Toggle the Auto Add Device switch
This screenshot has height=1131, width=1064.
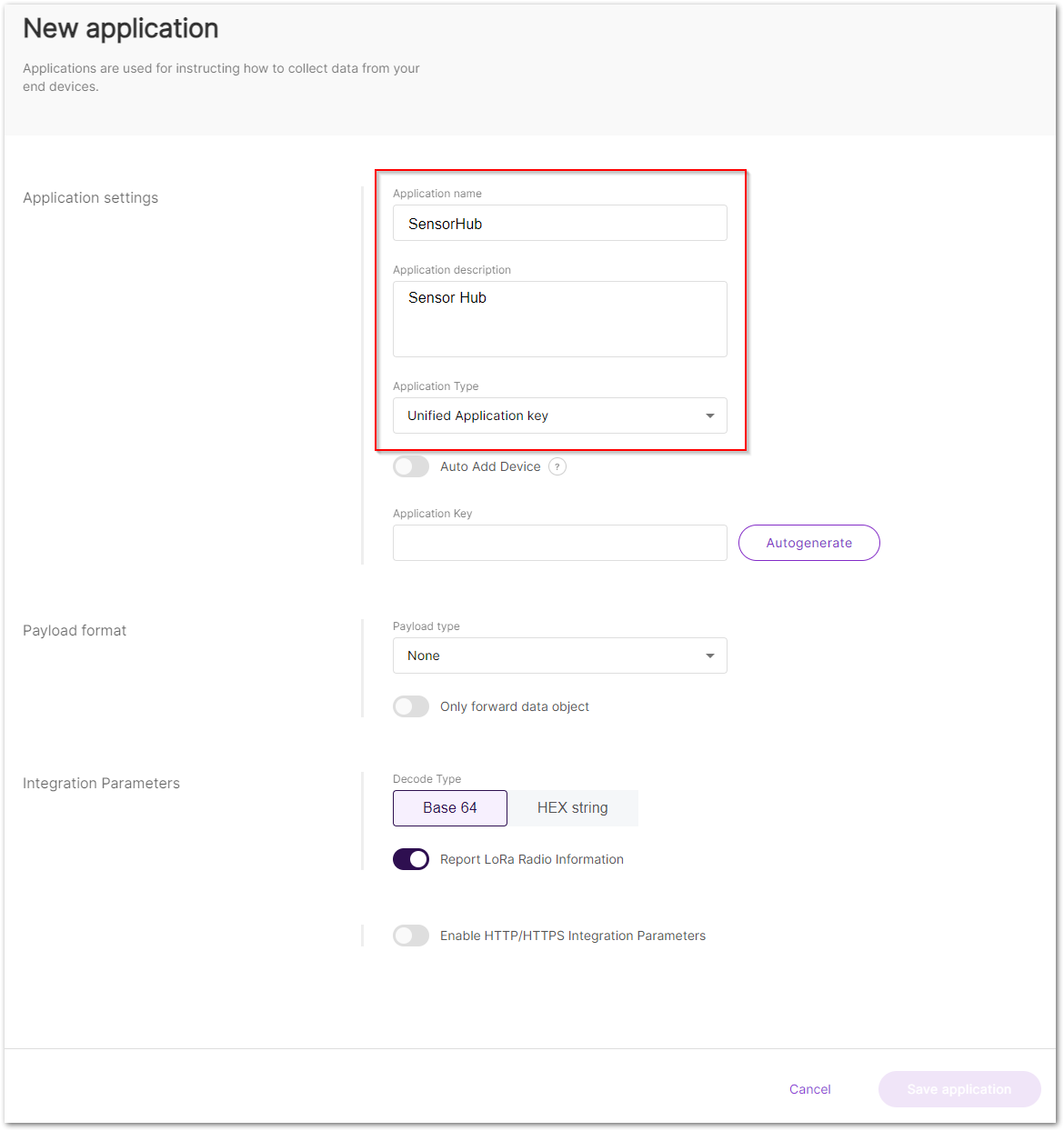click(x=411, y=466)
